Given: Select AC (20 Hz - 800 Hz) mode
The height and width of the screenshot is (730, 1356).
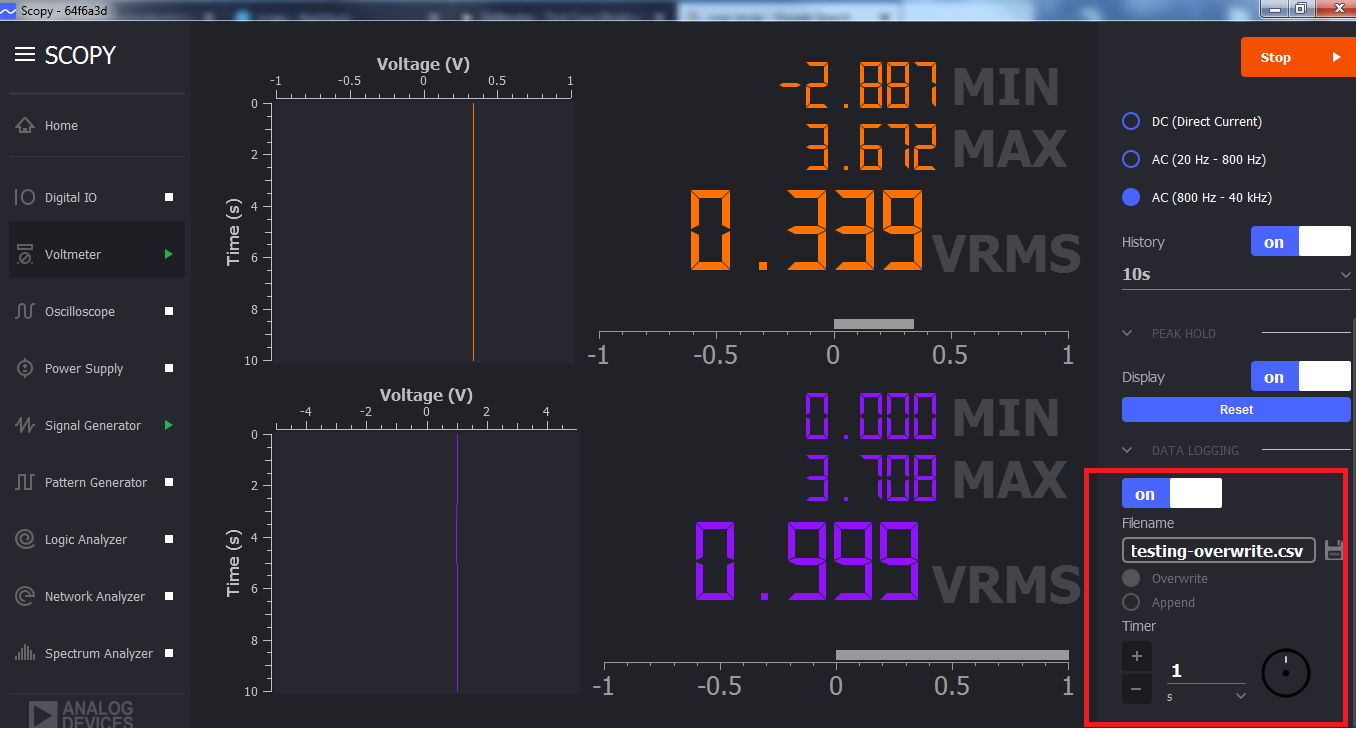Looking at the screenshot, I should (x=1131, y=160).
